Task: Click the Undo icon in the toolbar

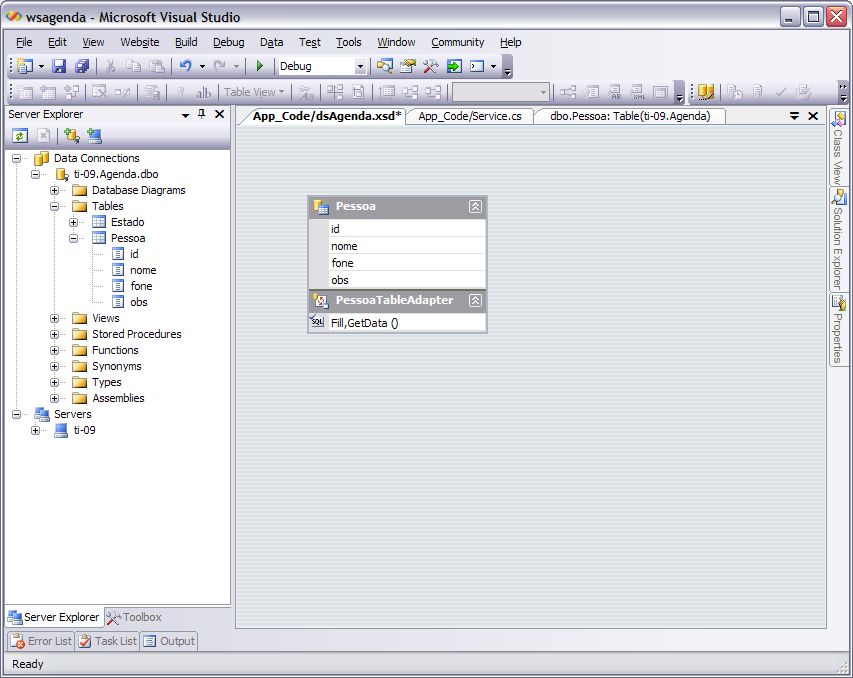Action: tap(185, 66)
